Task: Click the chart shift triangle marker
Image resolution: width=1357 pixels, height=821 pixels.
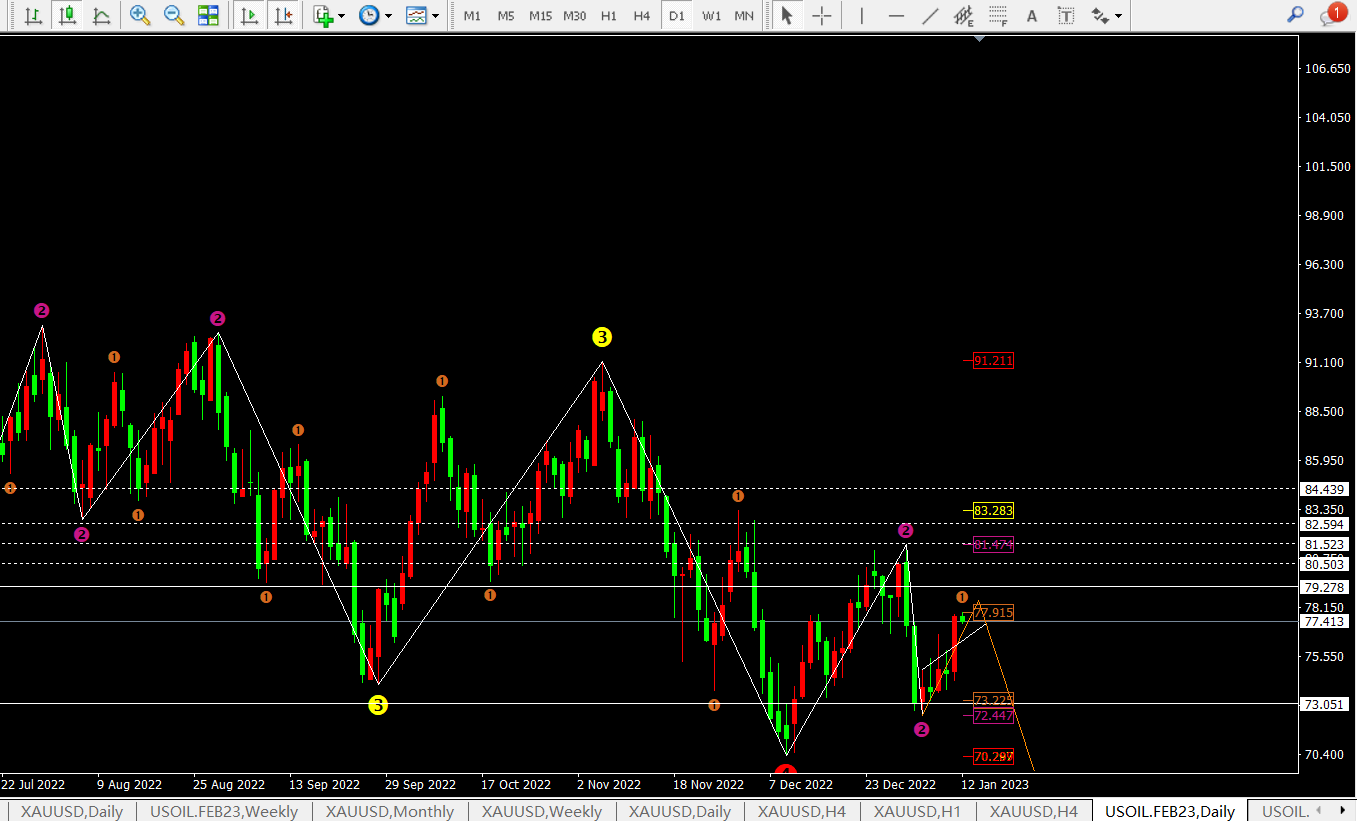Action: pos(979,38)
